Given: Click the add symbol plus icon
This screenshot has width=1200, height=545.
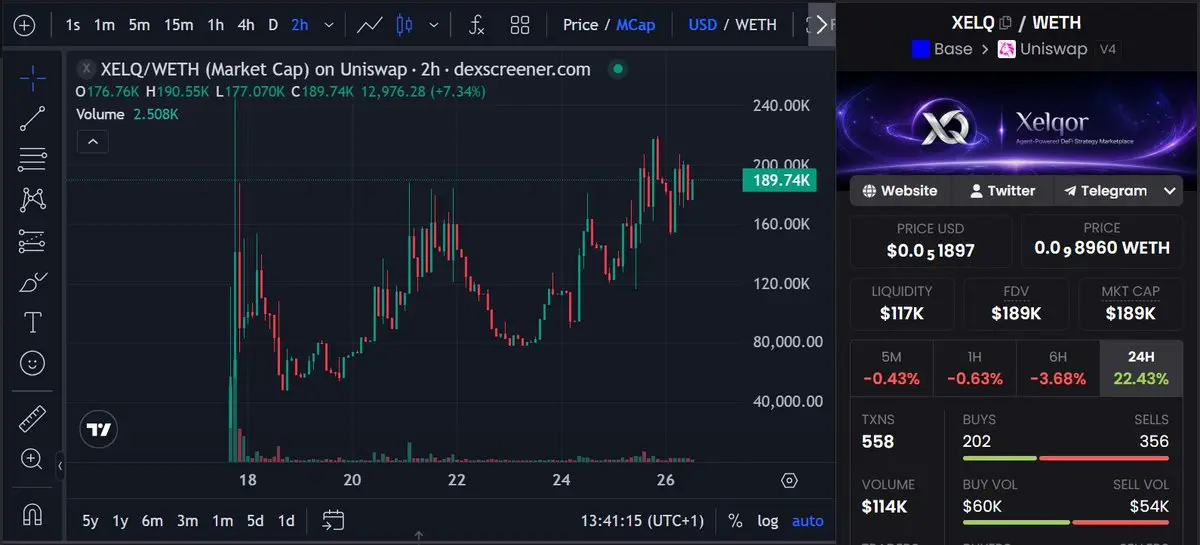Looking at the screenshot, I should tap(24, 25).
